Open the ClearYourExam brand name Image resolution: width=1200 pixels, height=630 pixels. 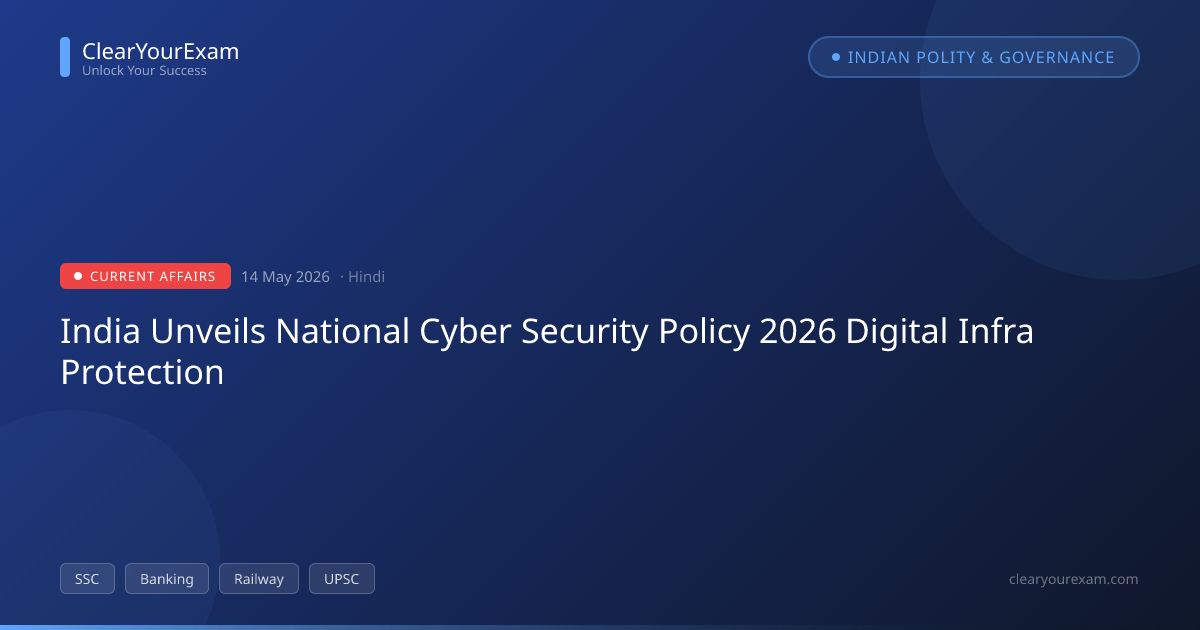click(160, 51)
